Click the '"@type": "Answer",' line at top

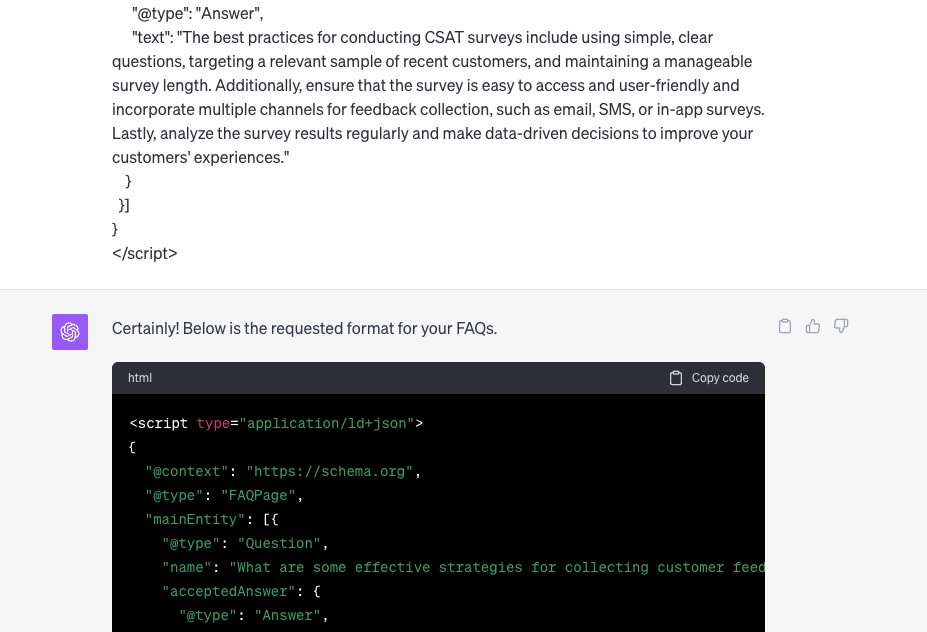(x=197, y=14)
